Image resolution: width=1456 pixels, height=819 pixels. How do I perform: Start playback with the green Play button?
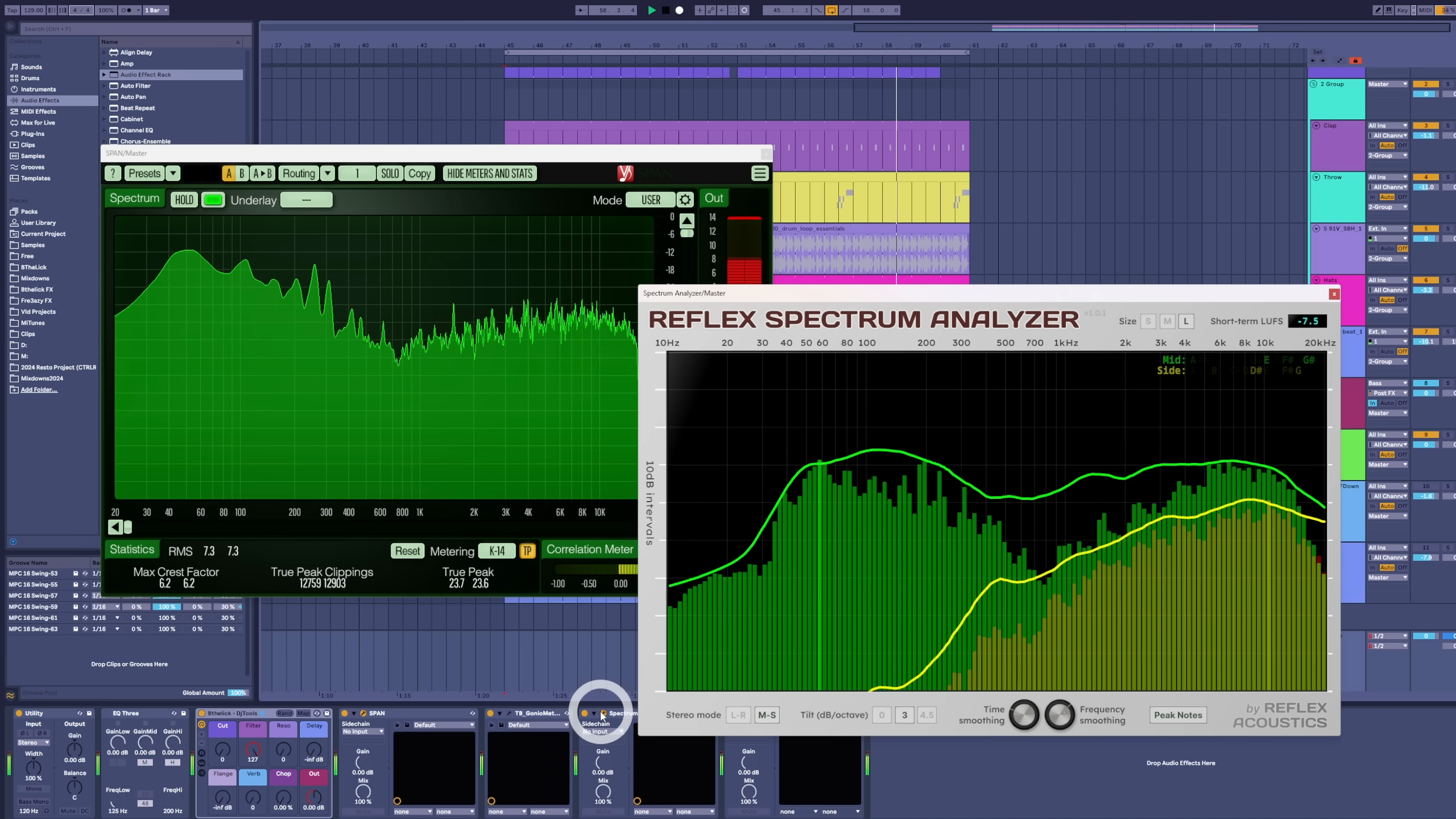[x=652, y=10]
